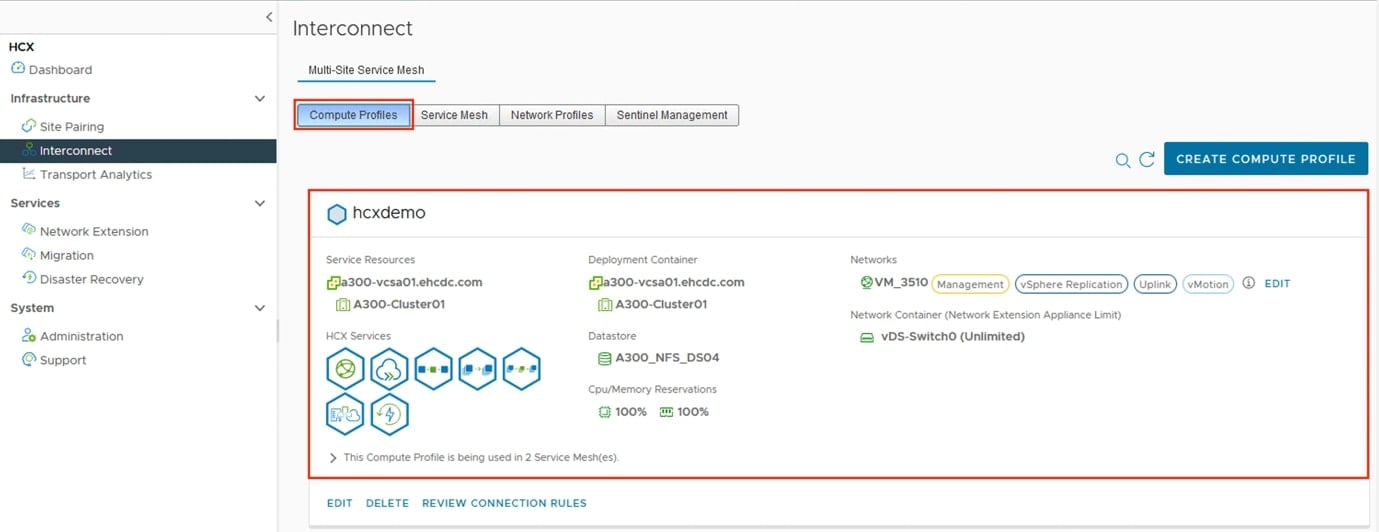Click the A300_NFS_DS04 datastore icon
The width and height of the screenshot is (1379, 532).
(604, 359)
